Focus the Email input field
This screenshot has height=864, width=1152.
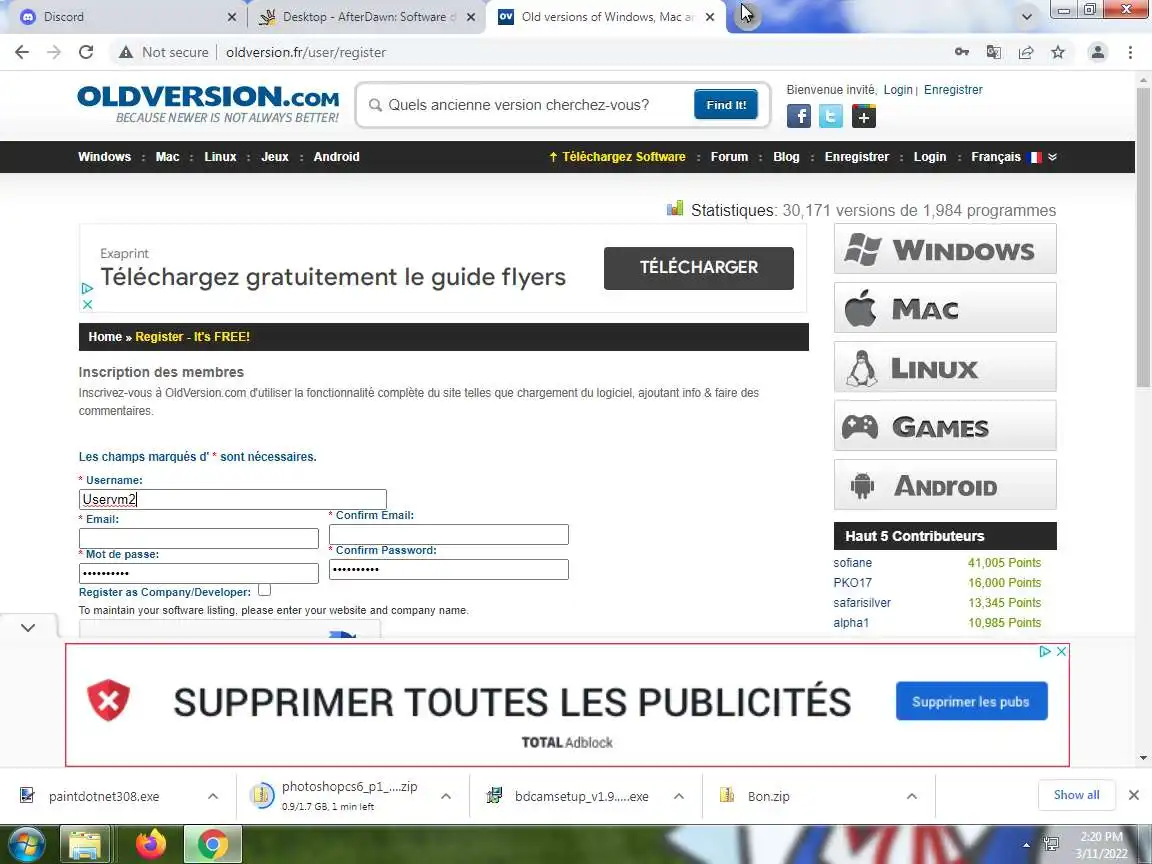click(198, 539)
